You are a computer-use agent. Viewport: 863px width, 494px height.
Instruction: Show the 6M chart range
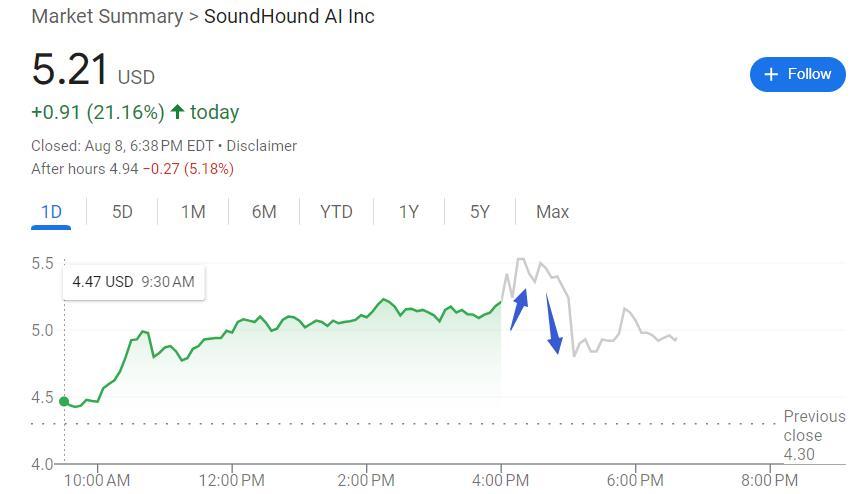(x=264, y=212)
